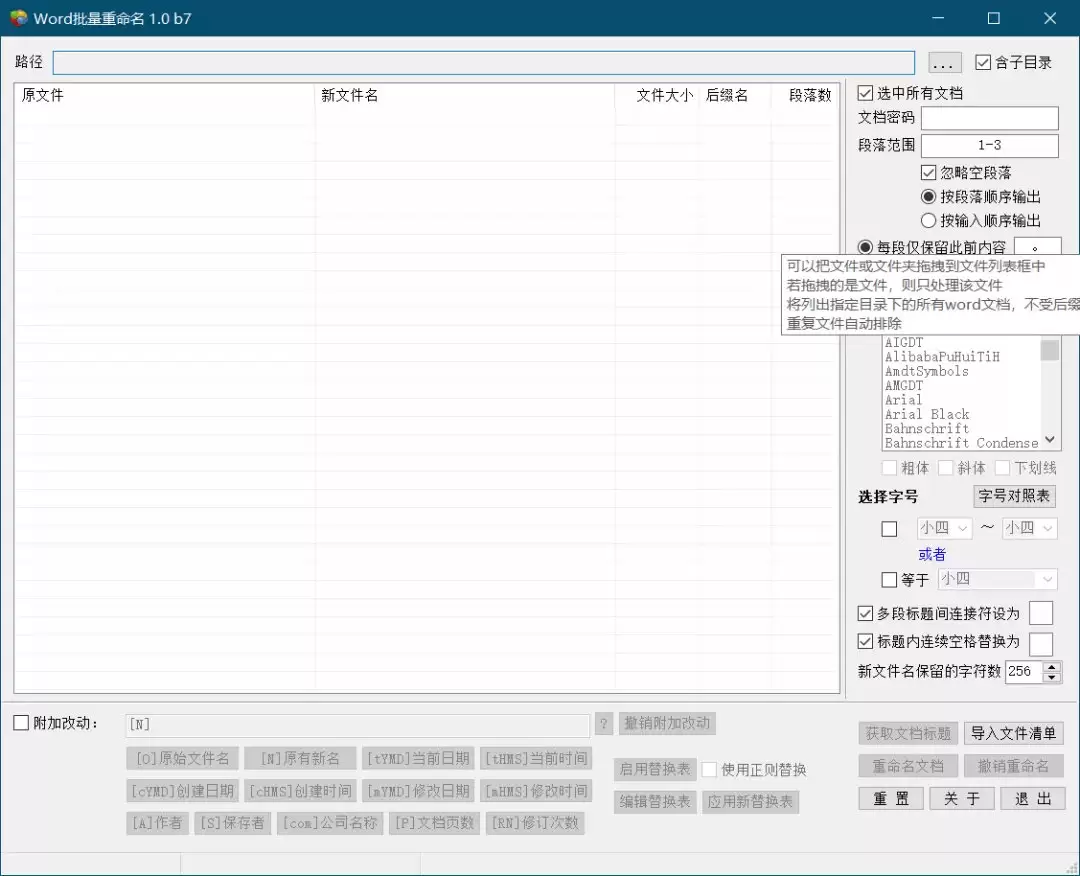Screen dimensions: 1080x876
Task: Click the 启用替换表 button
Action: tap(655, 769)
